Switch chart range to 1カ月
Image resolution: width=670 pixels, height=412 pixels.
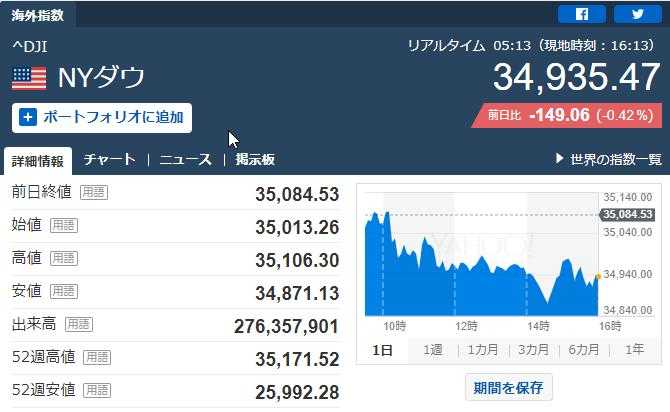(x=483, y=350)
